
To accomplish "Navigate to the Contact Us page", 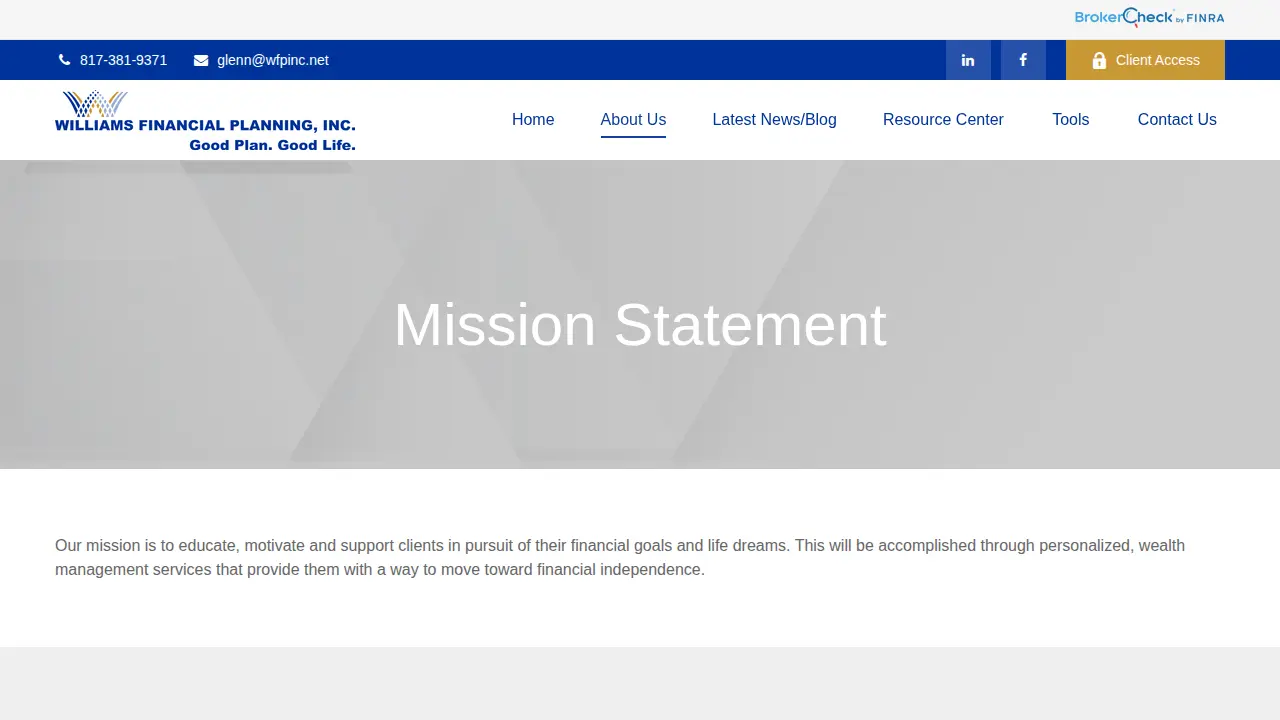I will point(1177,119).
